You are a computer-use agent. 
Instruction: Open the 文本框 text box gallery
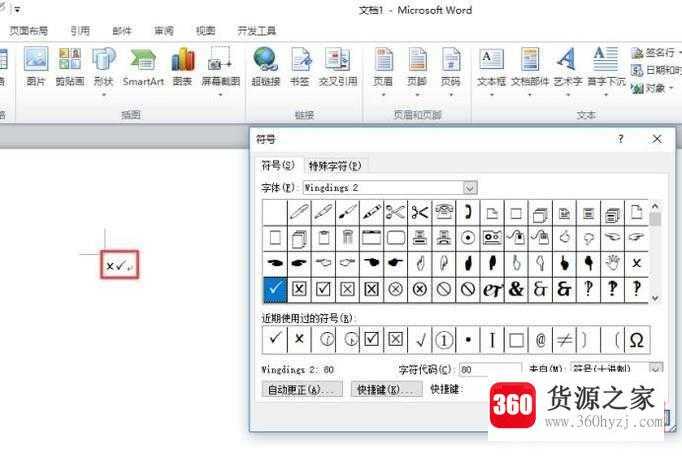pos(491,70)
